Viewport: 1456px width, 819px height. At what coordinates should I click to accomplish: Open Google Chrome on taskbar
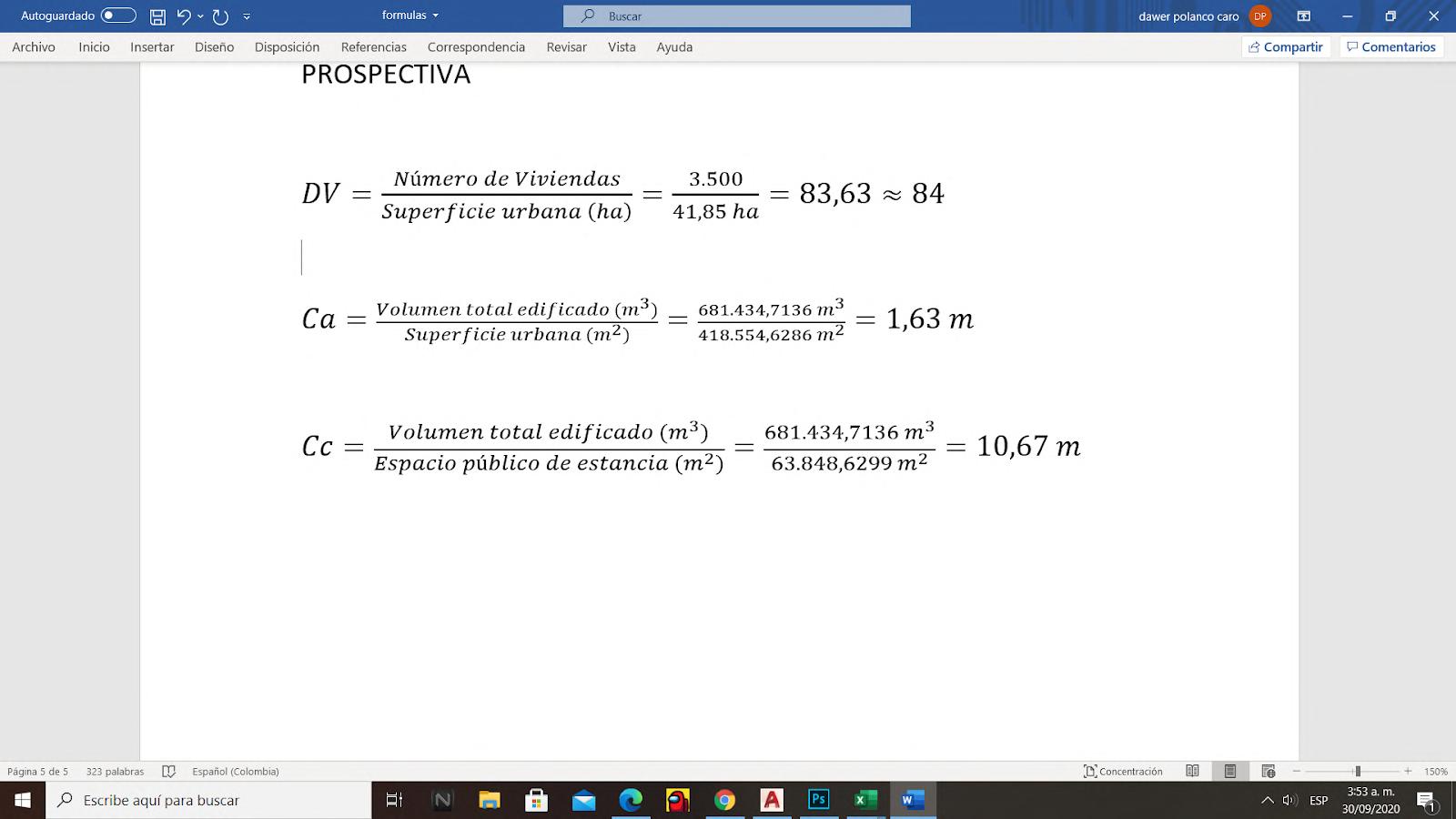point(724,800)
